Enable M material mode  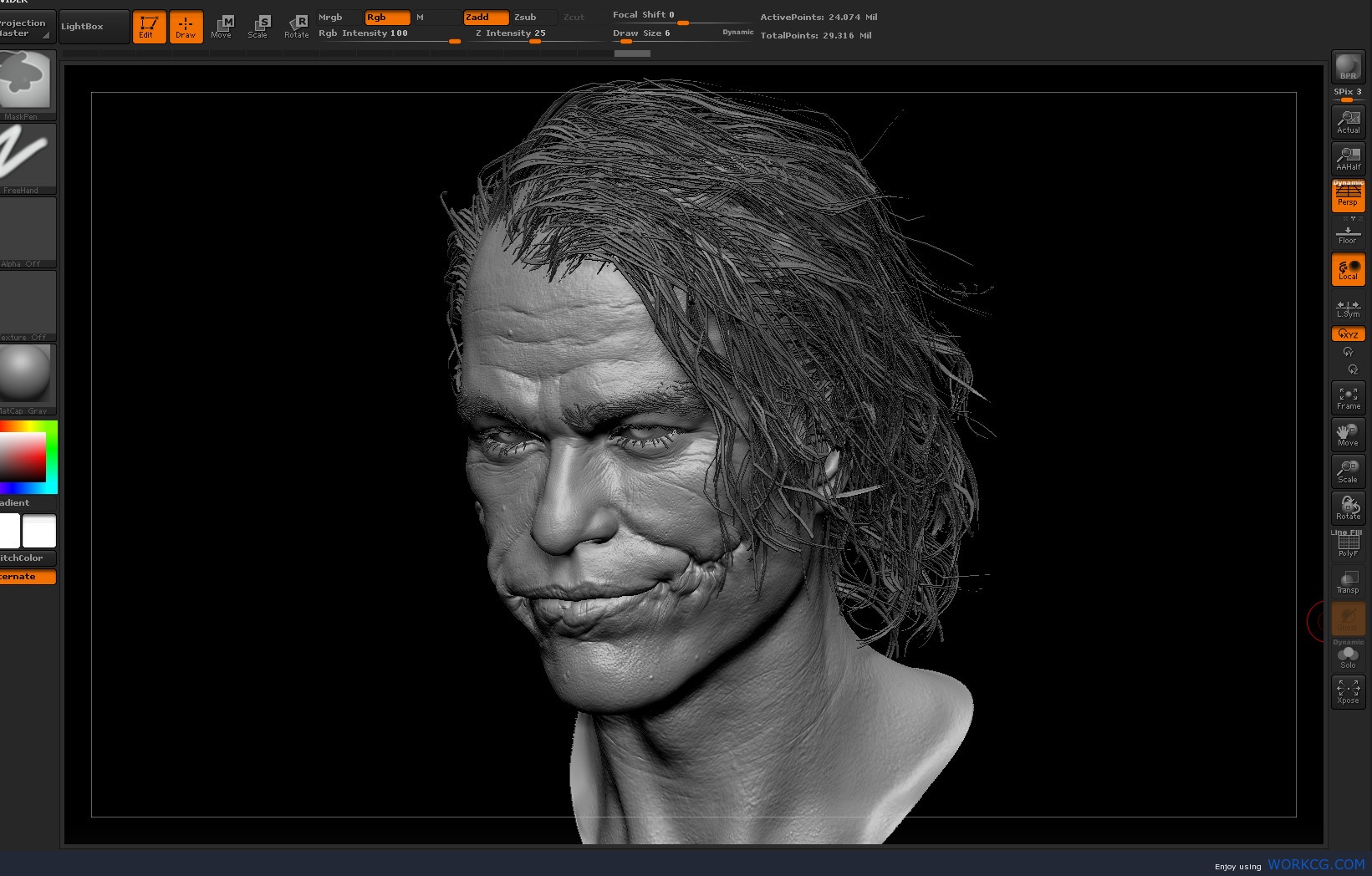[x=436, y=17]
